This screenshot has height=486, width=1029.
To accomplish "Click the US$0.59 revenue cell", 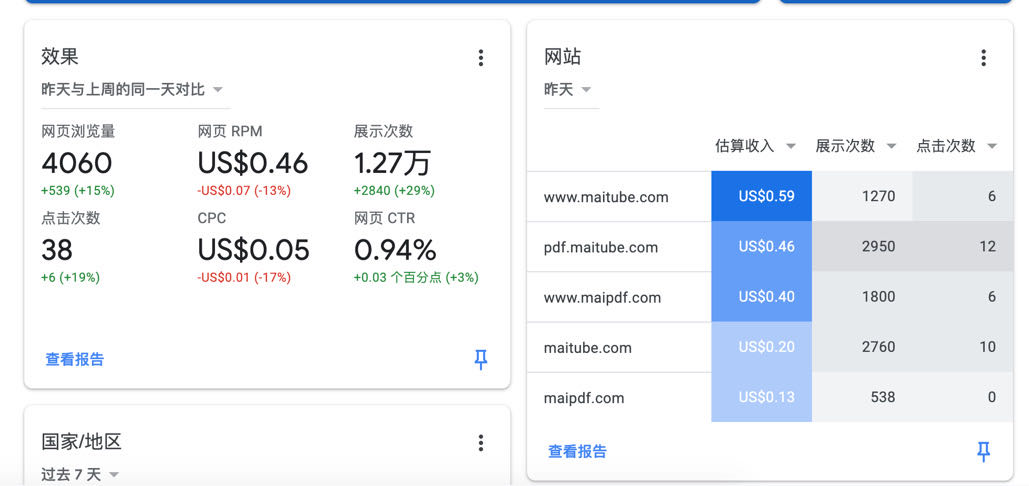I will coord(761,196).
